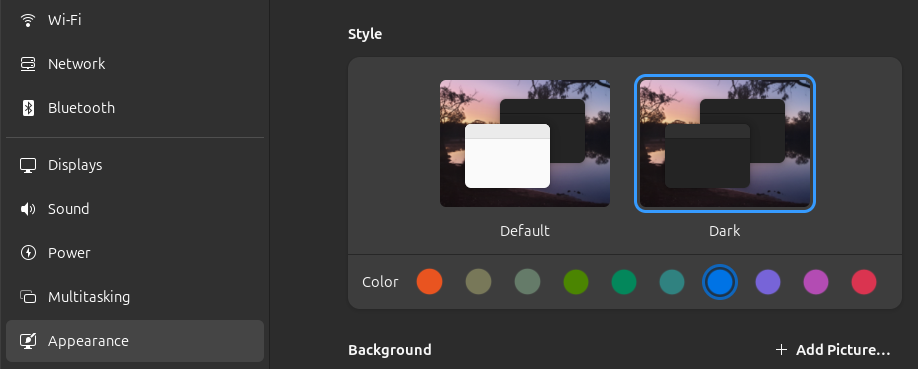Viewport: 918px width, 369px height.
Task: Pick the viridian green accent color
Action: [x=624, y=282]
